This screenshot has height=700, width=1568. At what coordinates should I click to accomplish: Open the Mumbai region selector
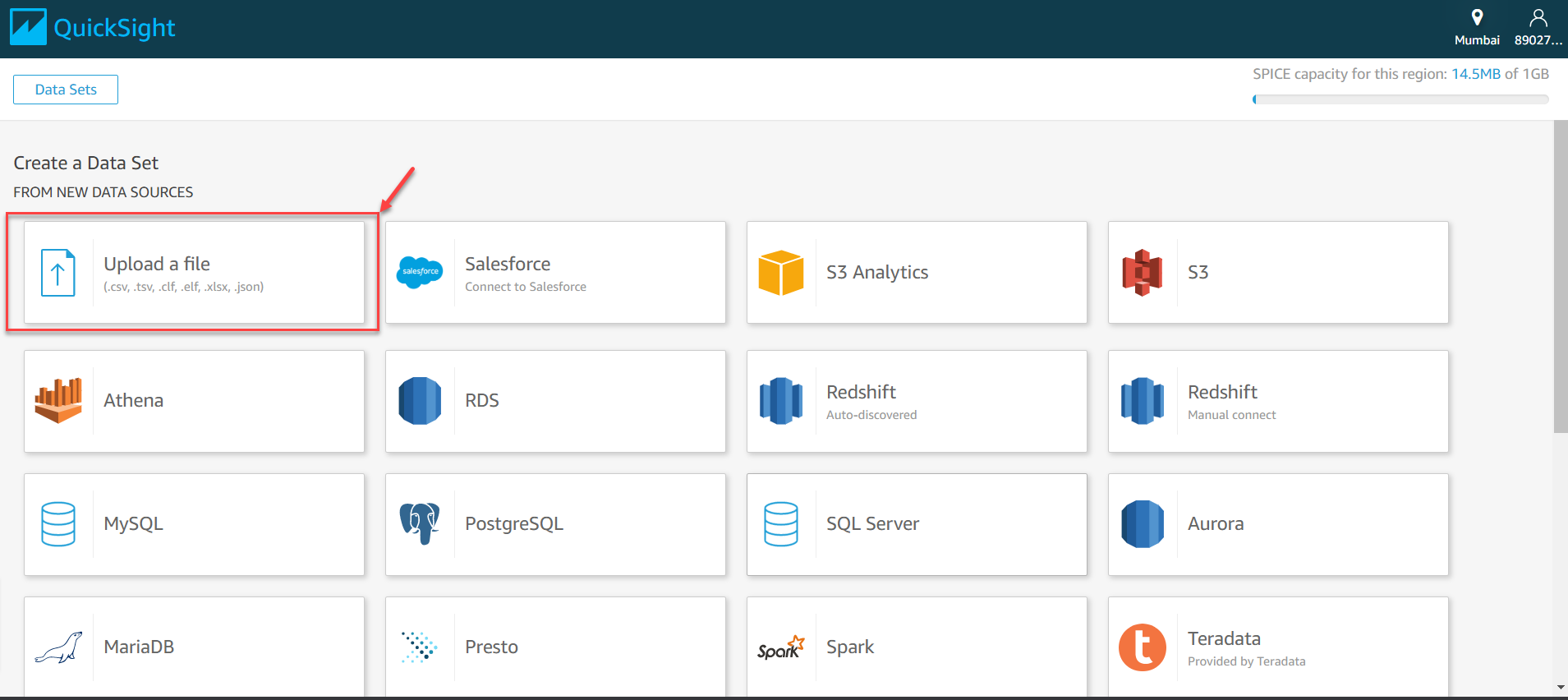tap(1477, 27)
